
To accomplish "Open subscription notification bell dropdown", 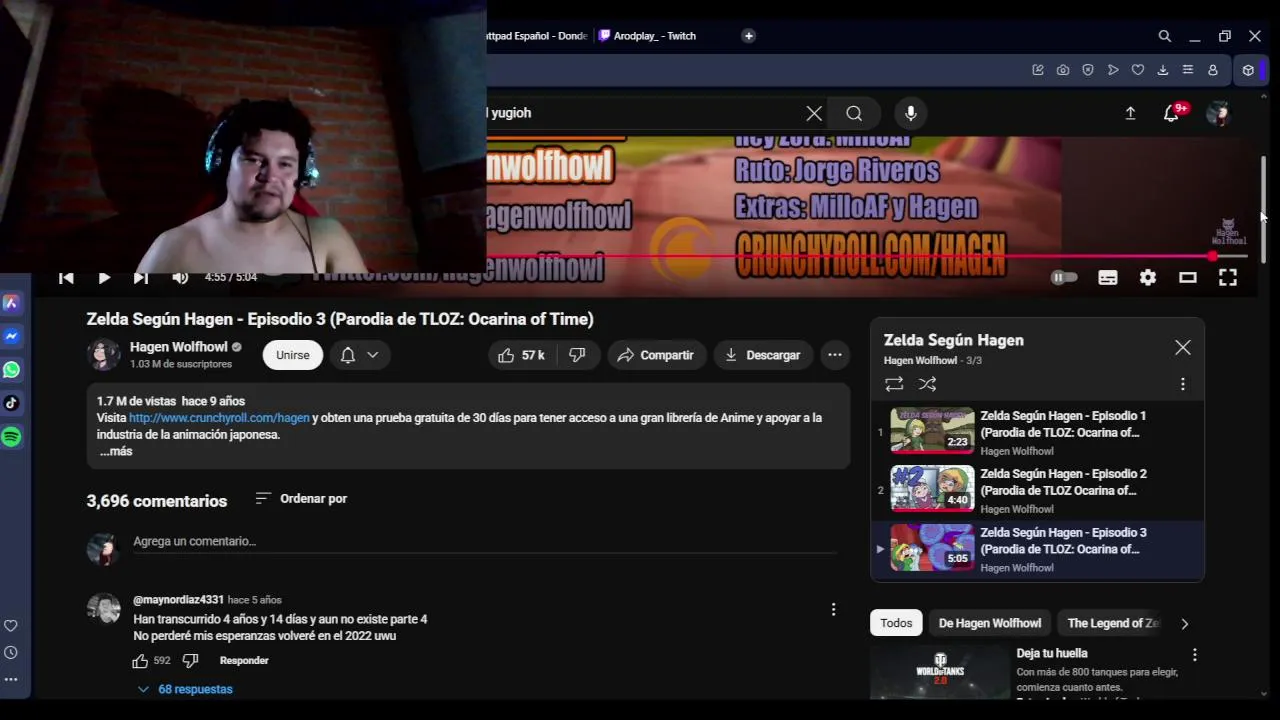I will click(x=360, y=355).
